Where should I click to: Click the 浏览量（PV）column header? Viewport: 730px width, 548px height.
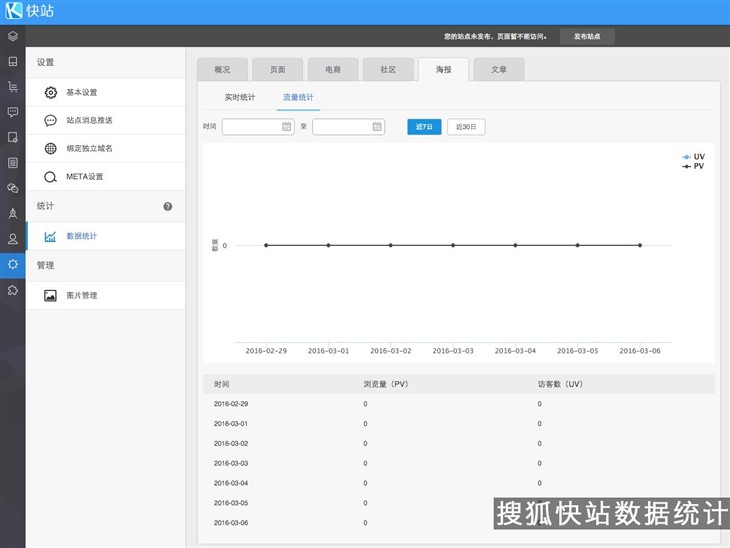pos(385,384)
